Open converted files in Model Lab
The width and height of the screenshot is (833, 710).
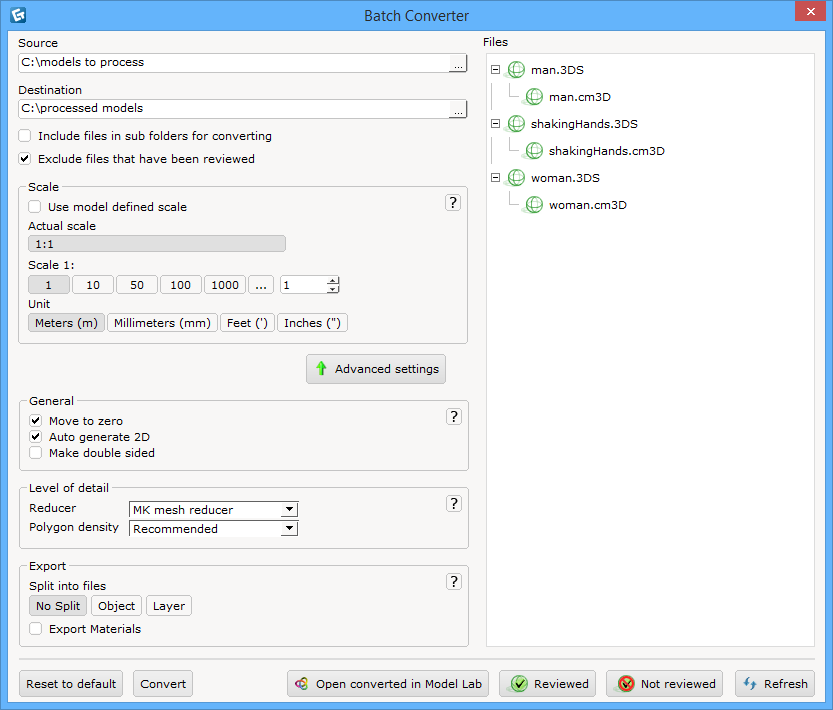pyautogui.click(x=387, y=683)
